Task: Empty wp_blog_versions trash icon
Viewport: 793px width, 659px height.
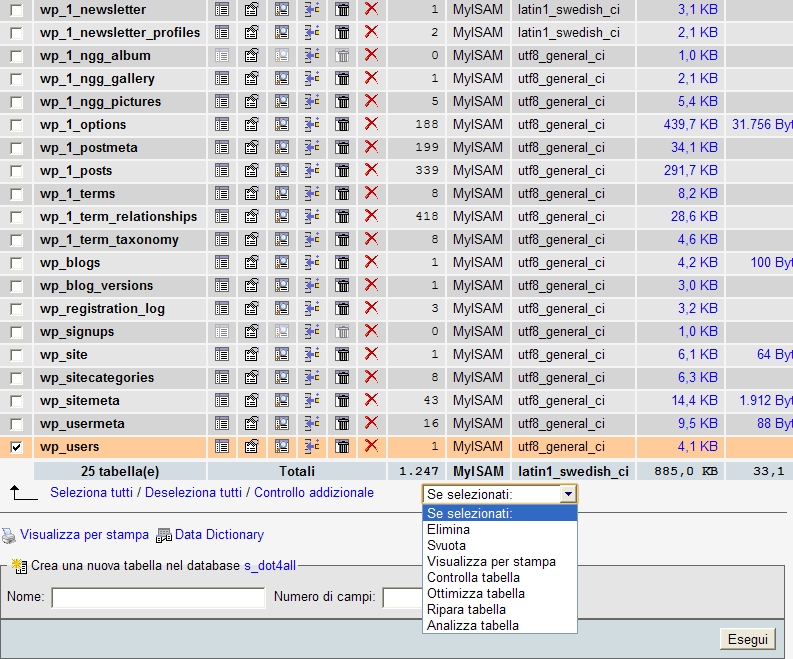Action: point(342,286)
